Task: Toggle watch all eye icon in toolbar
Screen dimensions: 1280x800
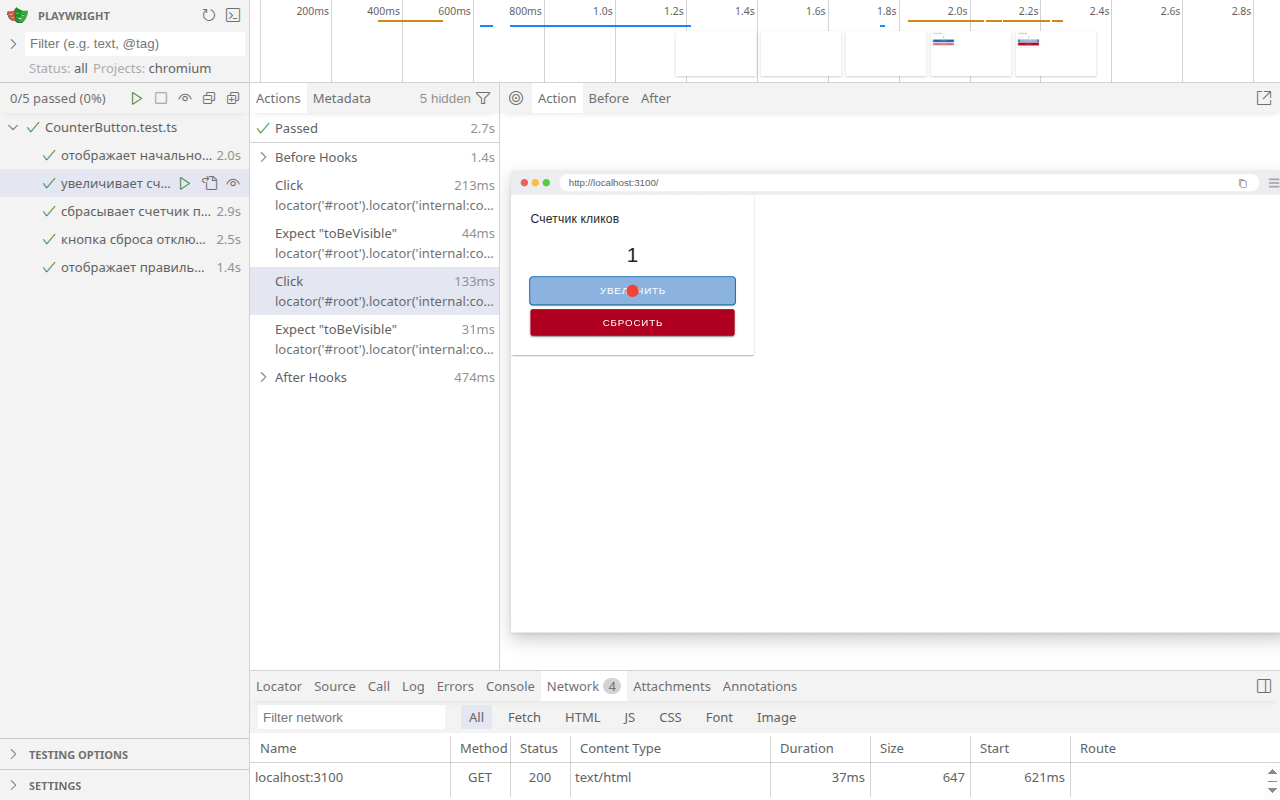Action: 185,98
